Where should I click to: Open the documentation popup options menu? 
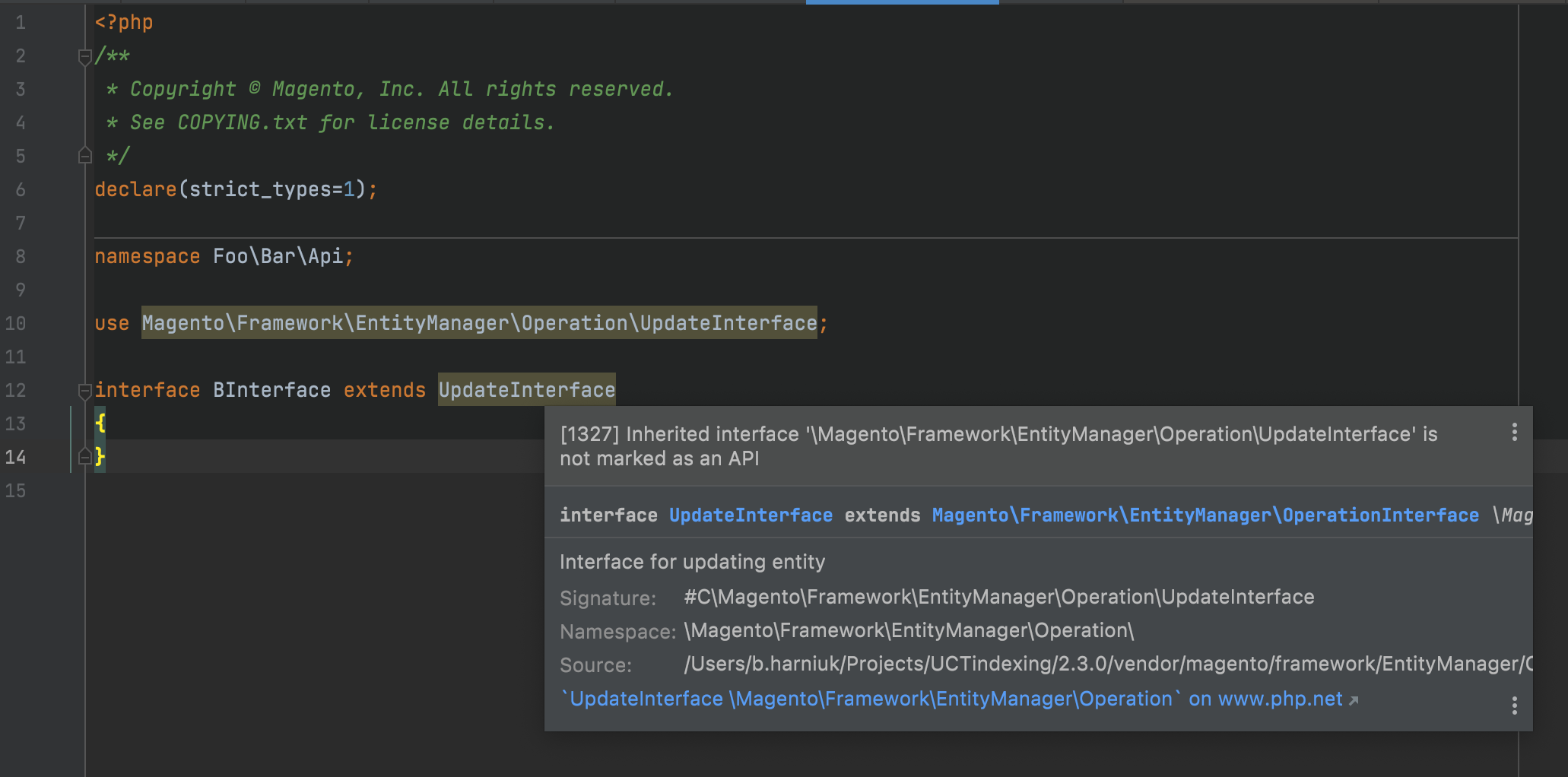coord(1514,706)
